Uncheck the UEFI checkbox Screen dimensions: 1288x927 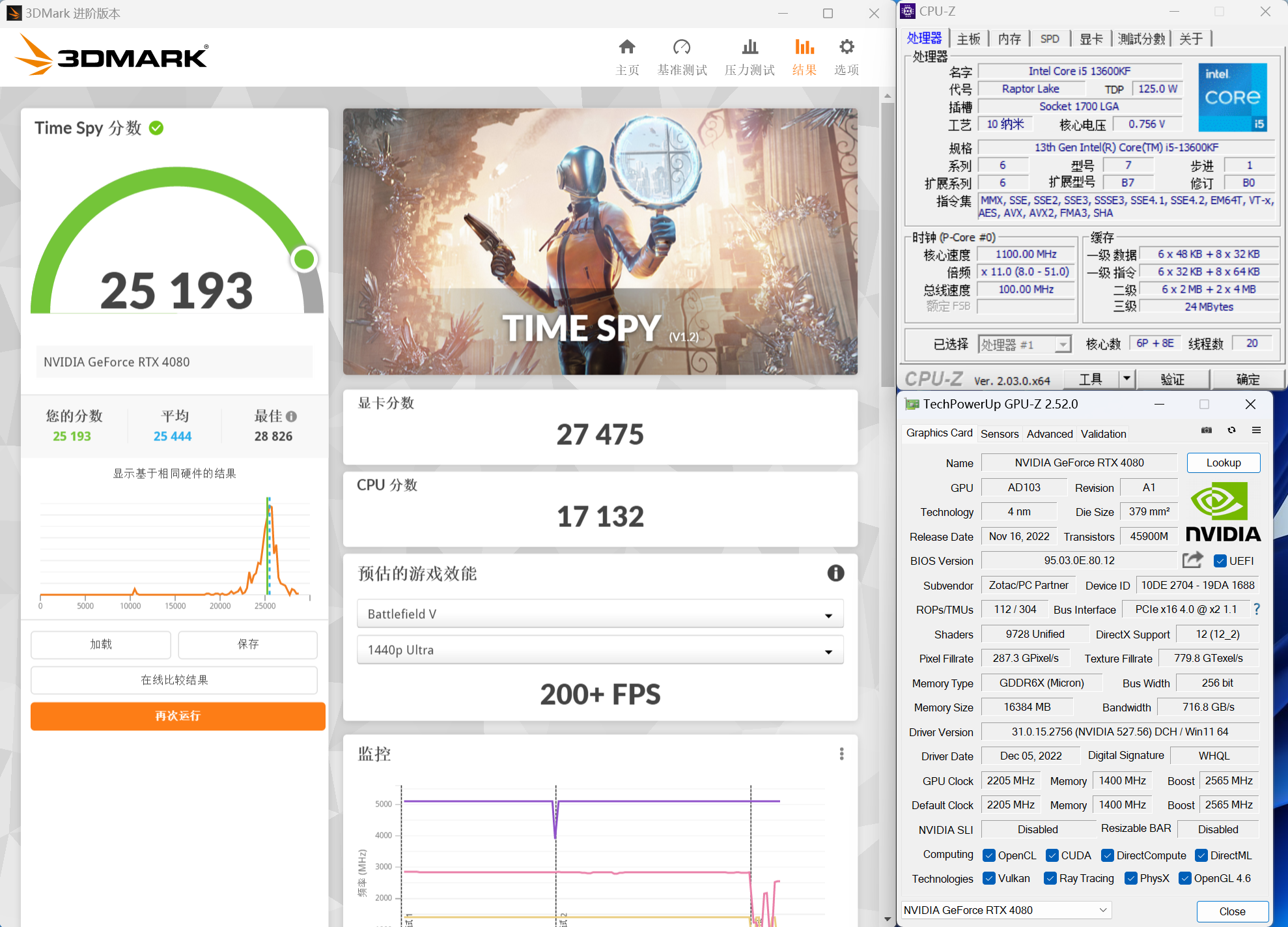click(1219, 560)
